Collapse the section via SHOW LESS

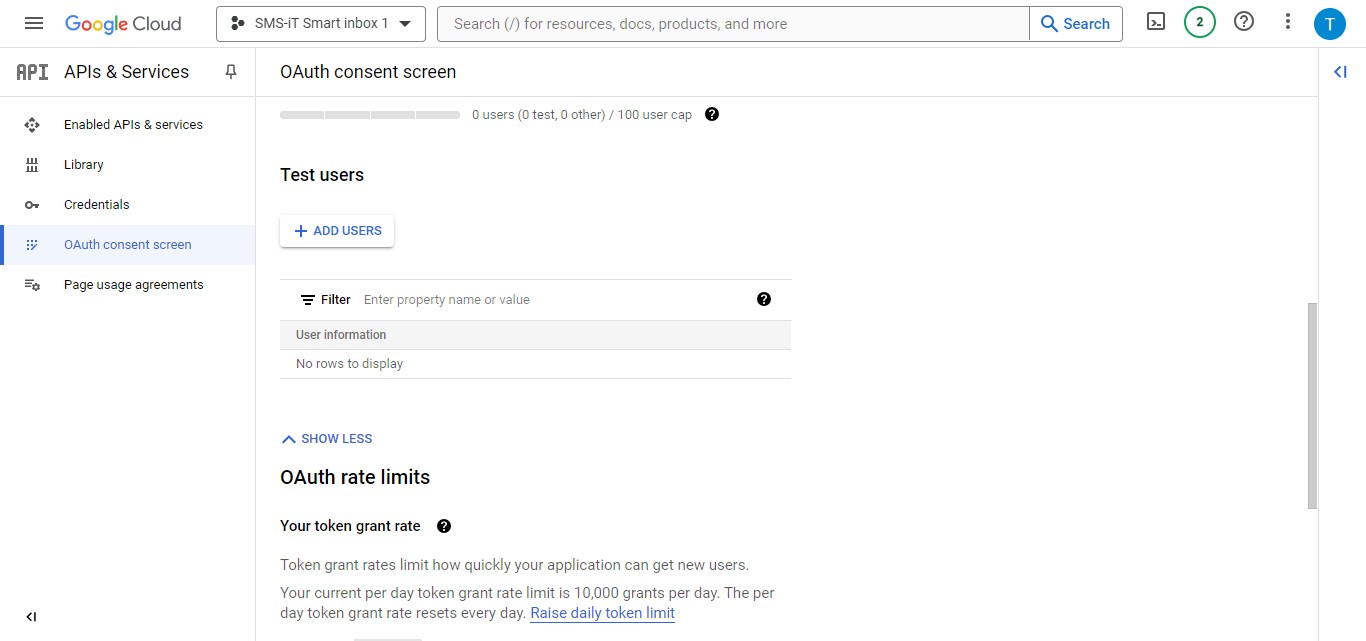click(327, 438)
